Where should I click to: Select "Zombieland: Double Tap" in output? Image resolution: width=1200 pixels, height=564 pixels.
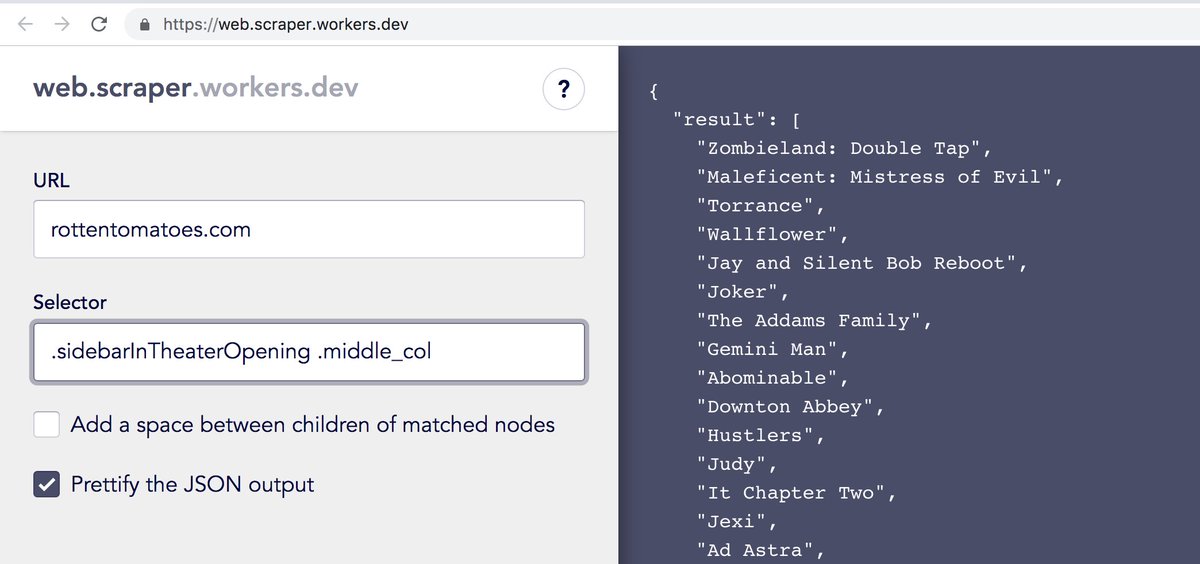tap(844, 148)
